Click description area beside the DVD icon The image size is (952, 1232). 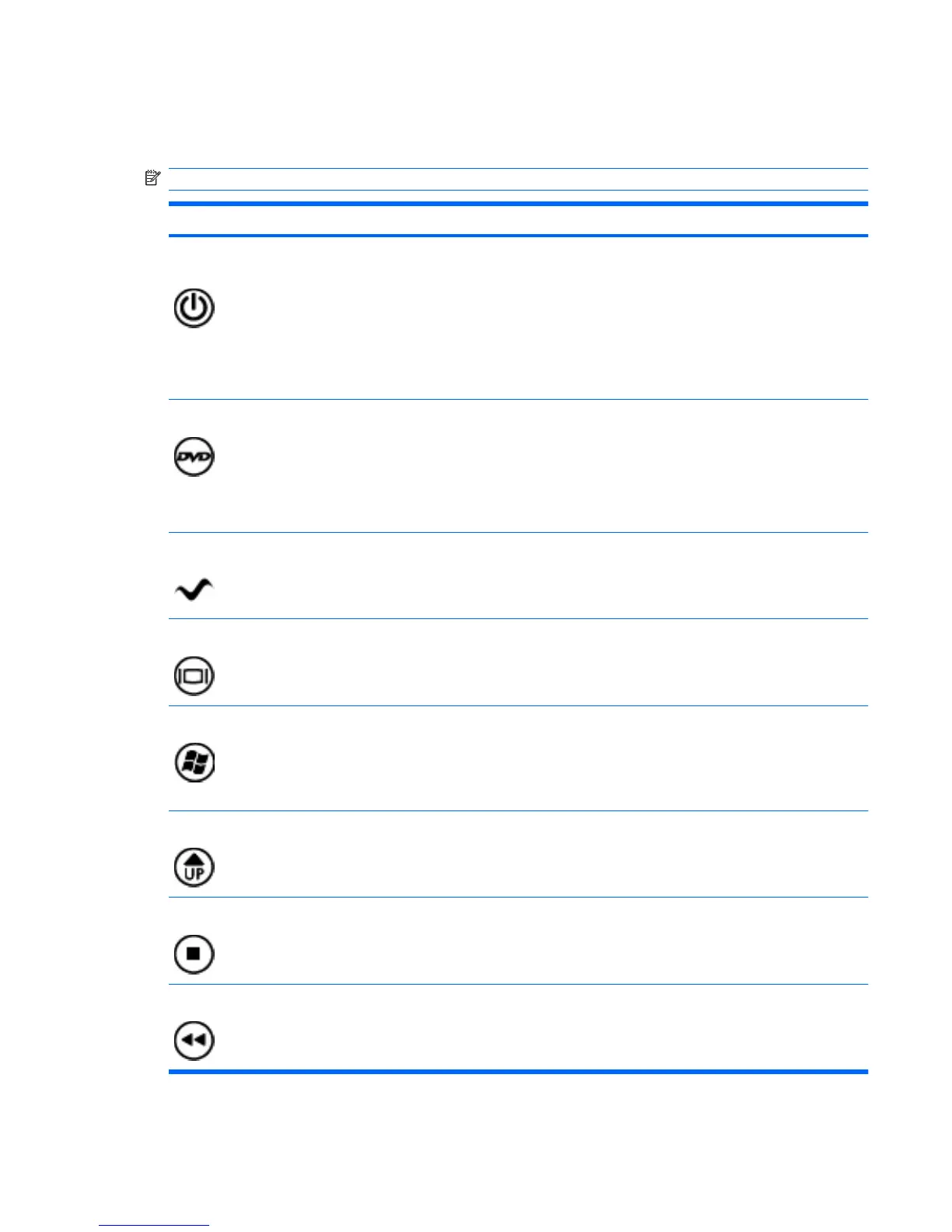click(x=544, y=466)
